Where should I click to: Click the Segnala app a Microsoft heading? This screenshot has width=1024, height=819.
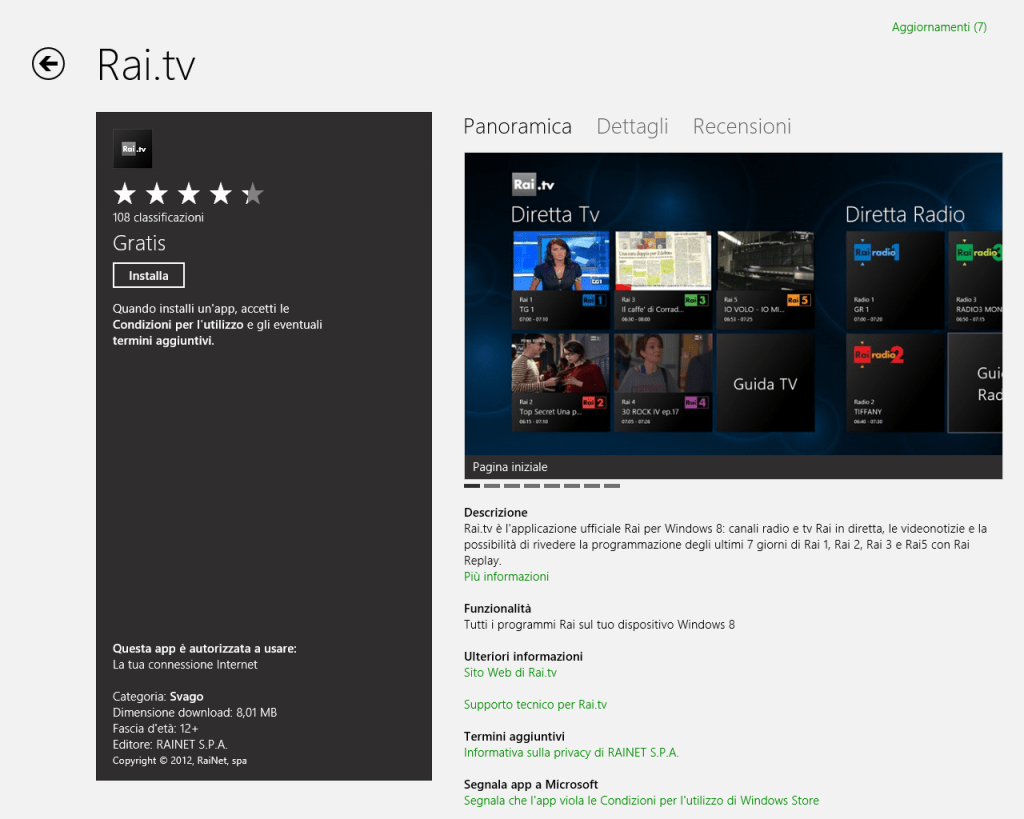(x=531, y=784)
